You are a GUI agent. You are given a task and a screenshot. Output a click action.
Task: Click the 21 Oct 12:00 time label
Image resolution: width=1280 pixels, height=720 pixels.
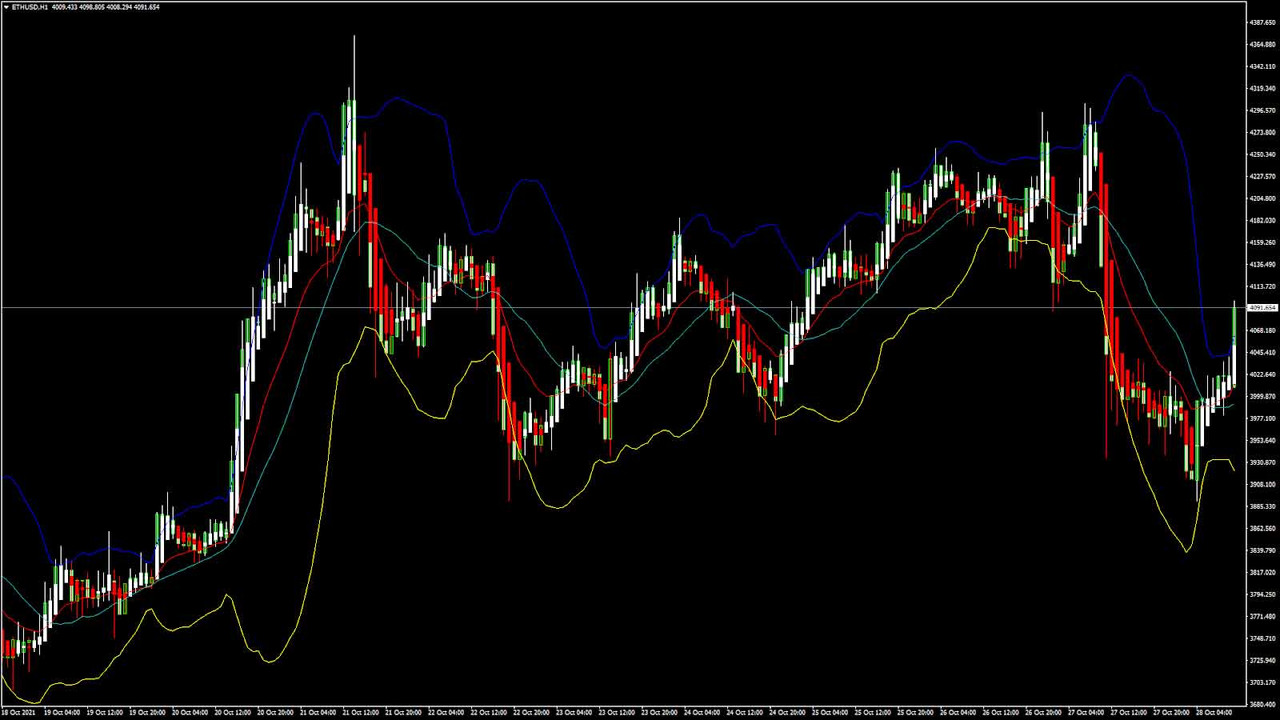click(x=359, y=713)
